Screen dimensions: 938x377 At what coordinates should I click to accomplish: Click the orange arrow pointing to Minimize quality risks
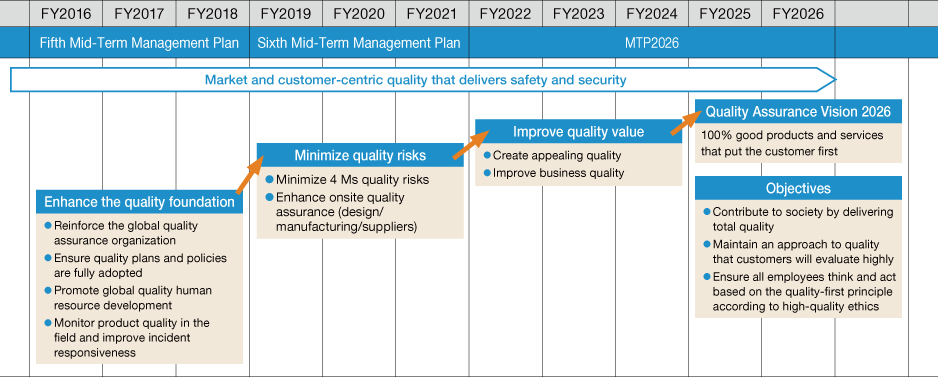click(251, 174)
